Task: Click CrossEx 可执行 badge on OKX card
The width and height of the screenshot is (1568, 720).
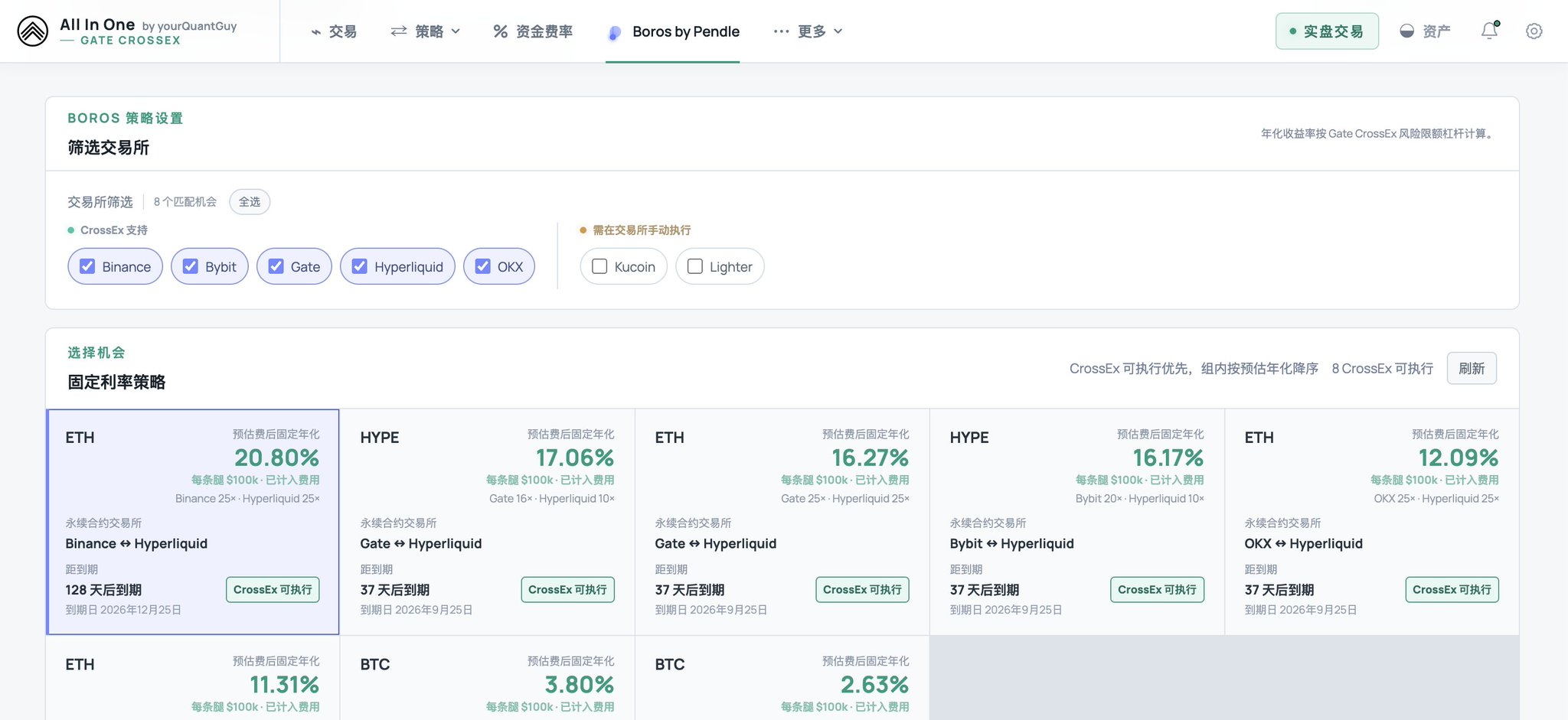Action: tap(1452, 590)
